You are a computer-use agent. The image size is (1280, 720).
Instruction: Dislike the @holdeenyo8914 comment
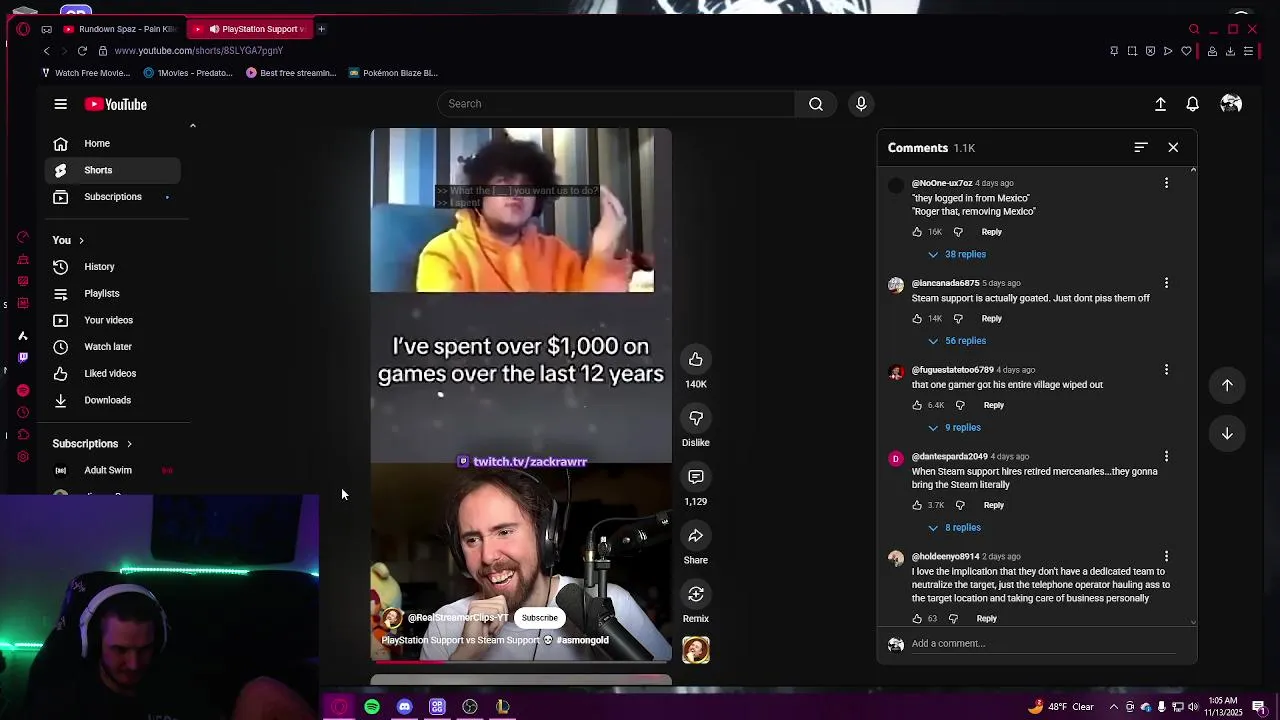(x=953, y=619)
